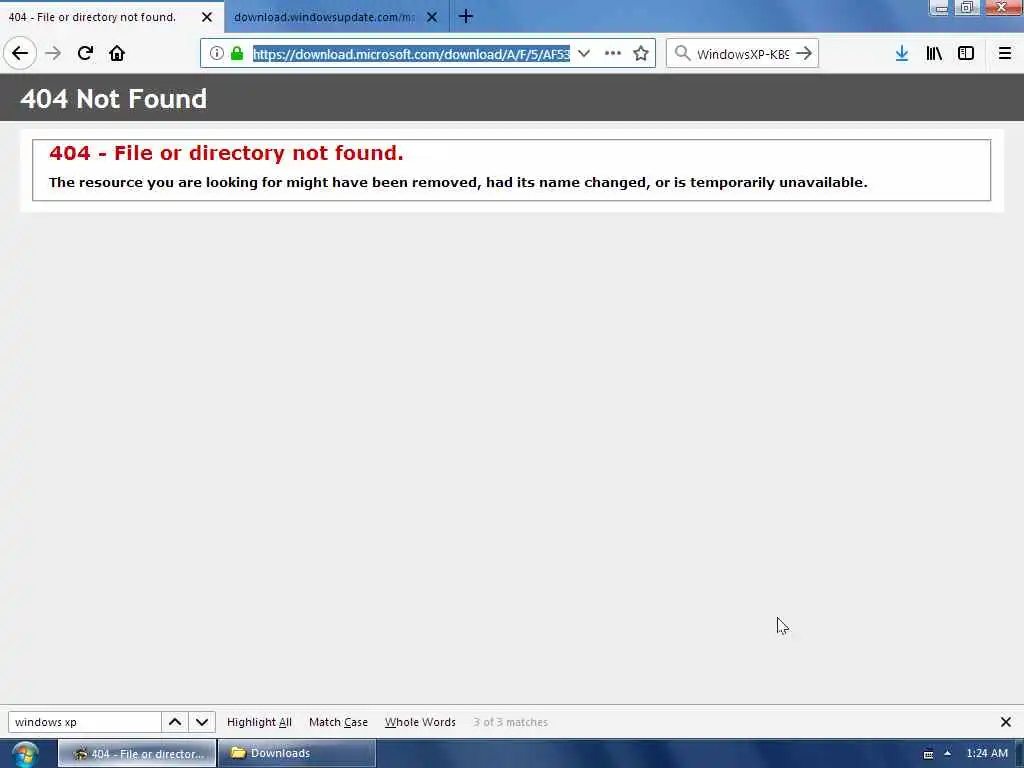Open the Library bookshelf icon

click(x=934, y=54)
